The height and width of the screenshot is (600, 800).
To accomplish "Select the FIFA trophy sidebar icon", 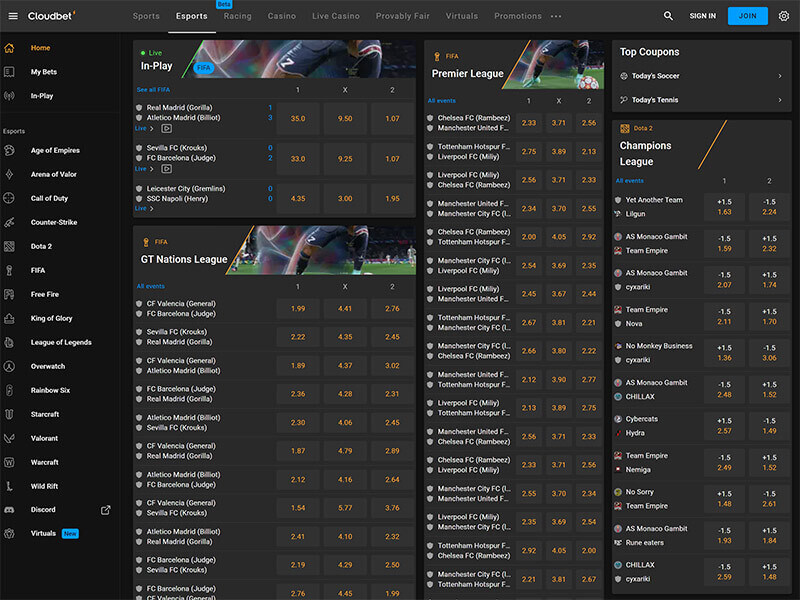I will (9, 270).
